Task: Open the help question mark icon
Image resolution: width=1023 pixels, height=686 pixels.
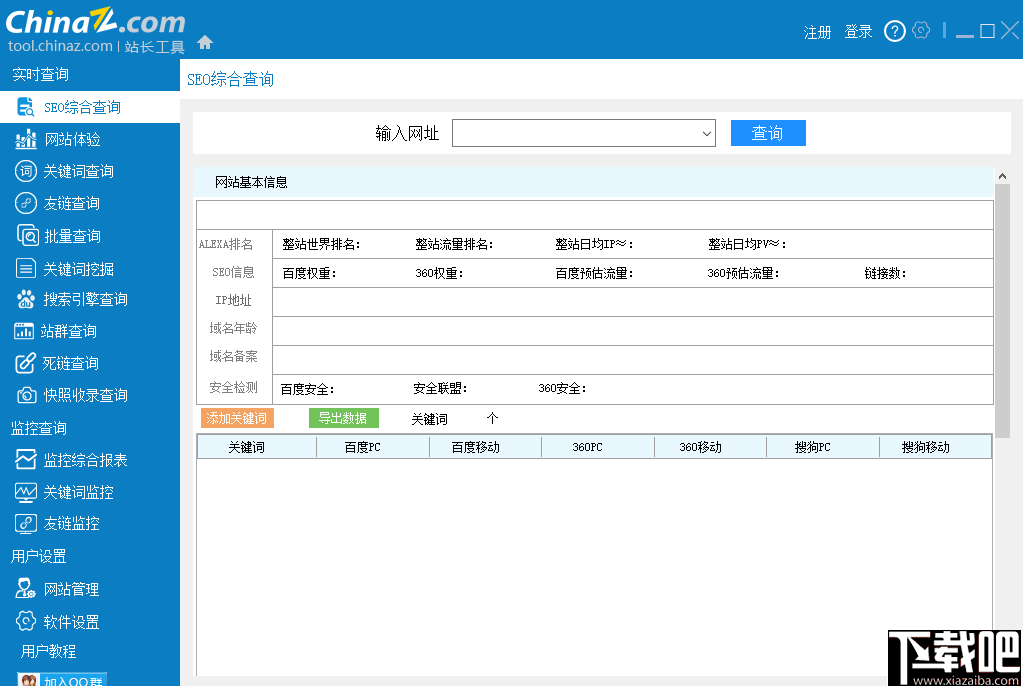Action: pos(893,30)
